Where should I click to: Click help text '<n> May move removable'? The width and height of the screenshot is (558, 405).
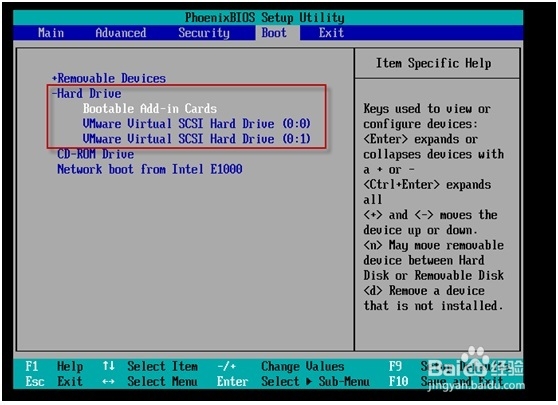[x=433, y=245]
